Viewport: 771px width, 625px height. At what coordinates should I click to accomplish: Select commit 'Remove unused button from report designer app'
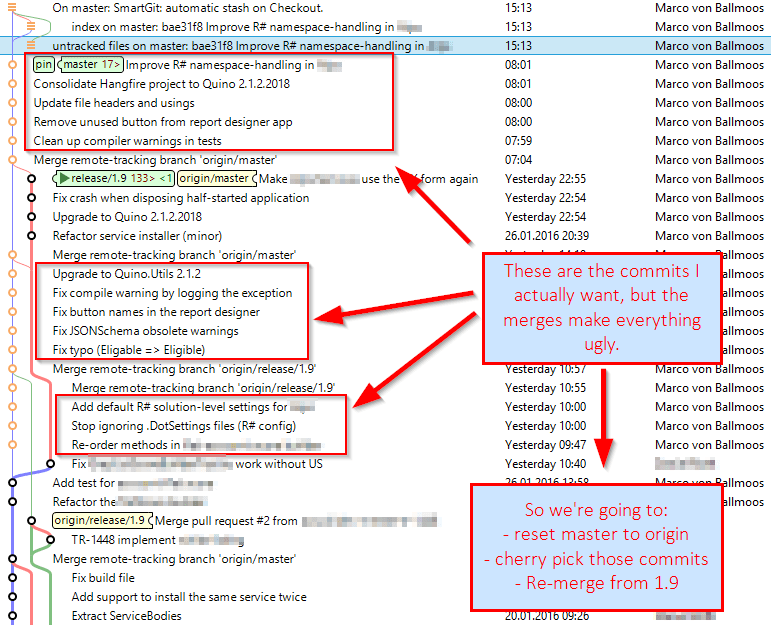[386, 121]
